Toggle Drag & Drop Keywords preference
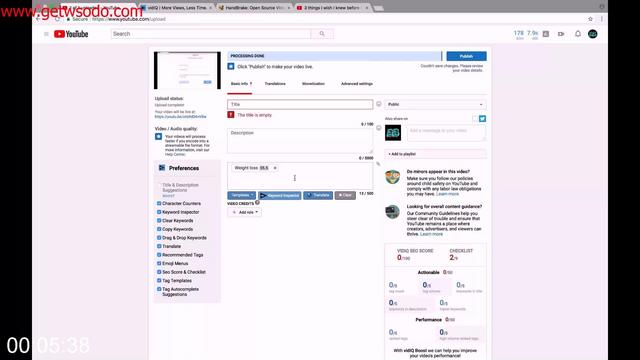The image size is (640, 360). (159, 238)
